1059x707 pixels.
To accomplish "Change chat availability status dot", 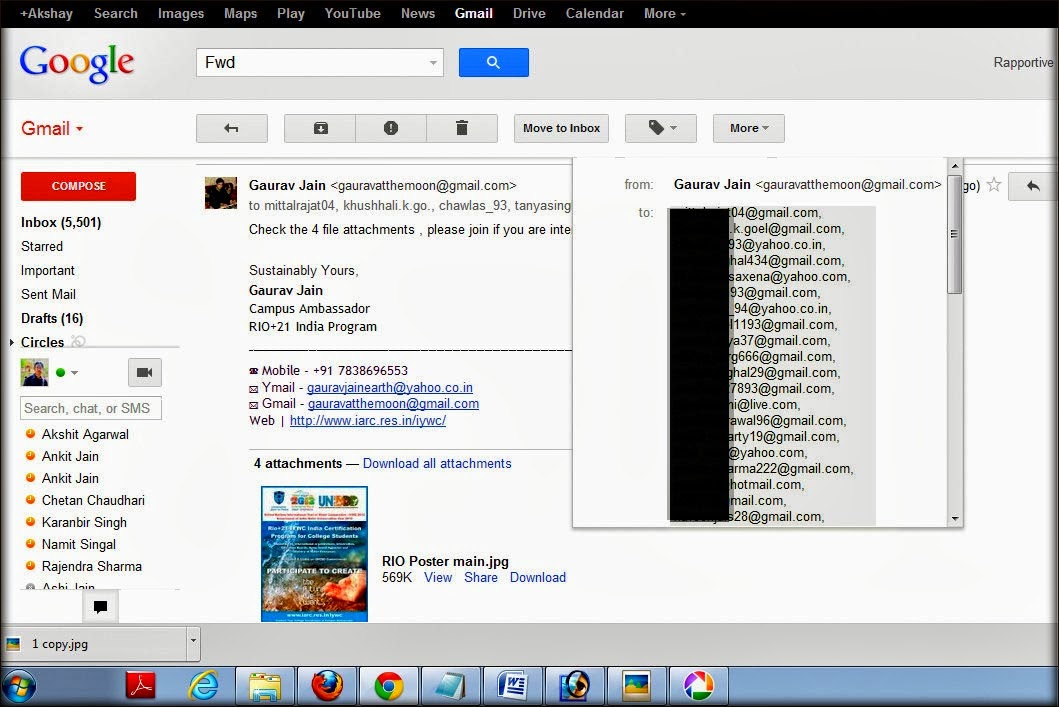I will (58, 372).
